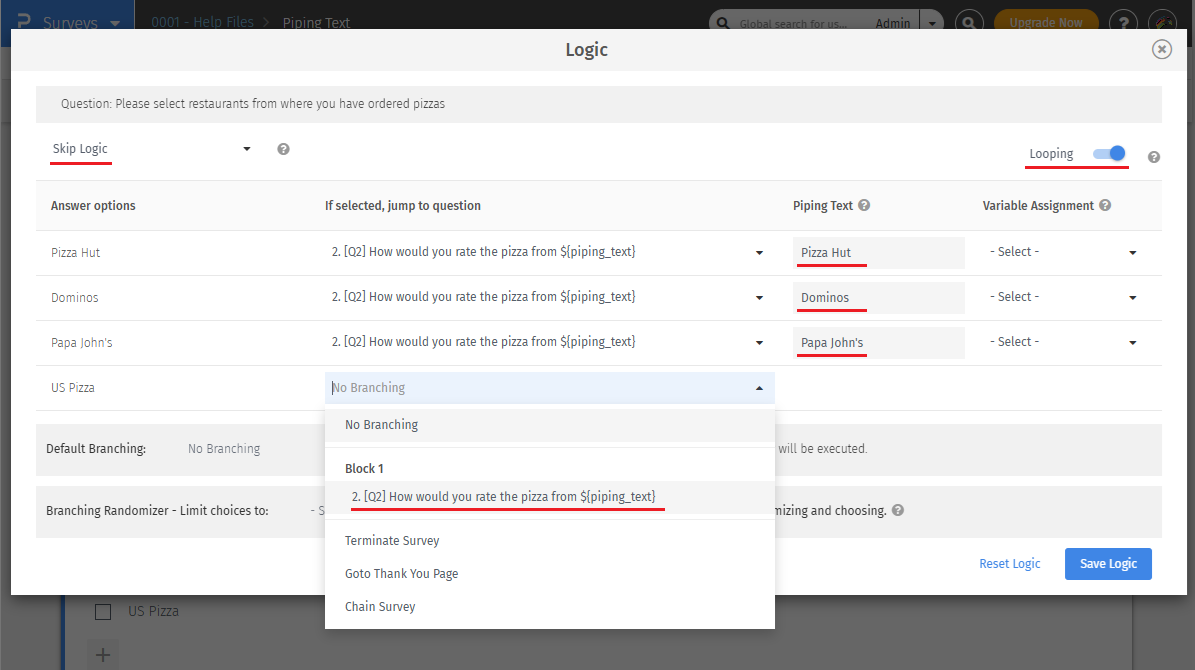Choose No Branching from the list
Viewport: 1195px width, 670px height.
point(549,425)
